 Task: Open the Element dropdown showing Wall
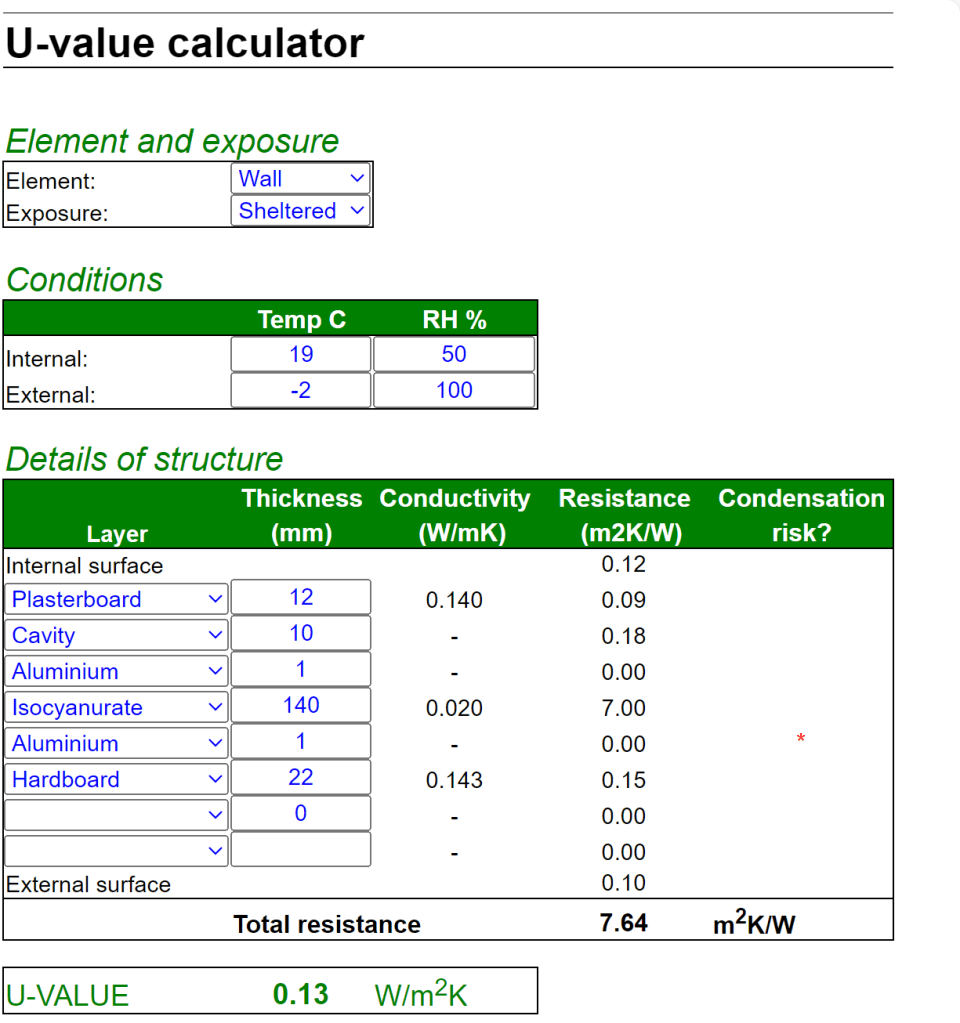(300, 179)
